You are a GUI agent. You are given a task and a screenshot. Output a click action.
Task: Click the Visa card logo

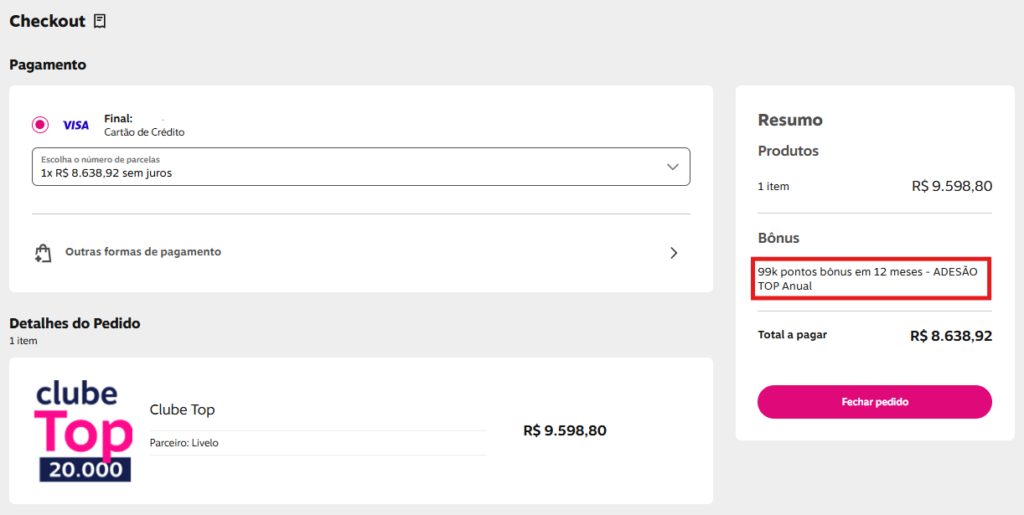[x=76, y=125]
